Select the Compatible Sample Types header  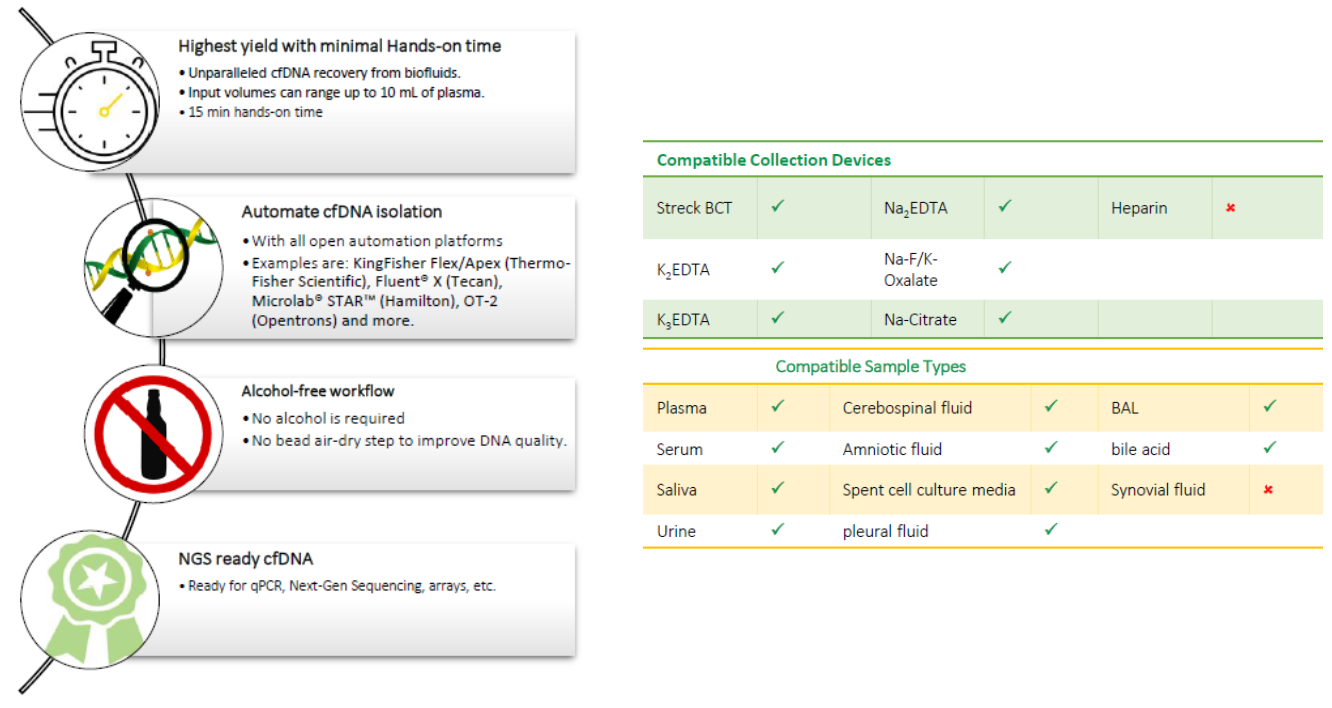pyautogui.click(x=870, y=367)
